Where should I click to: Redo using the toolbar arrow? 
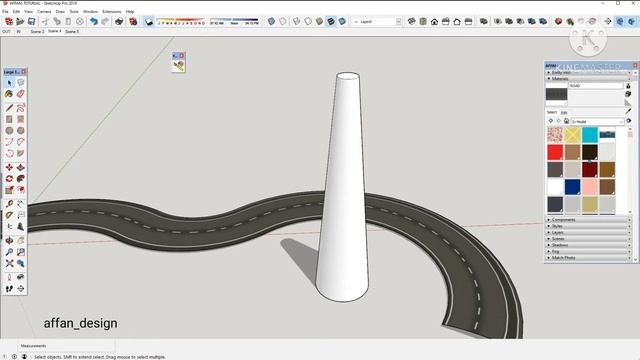click(105, 21)
